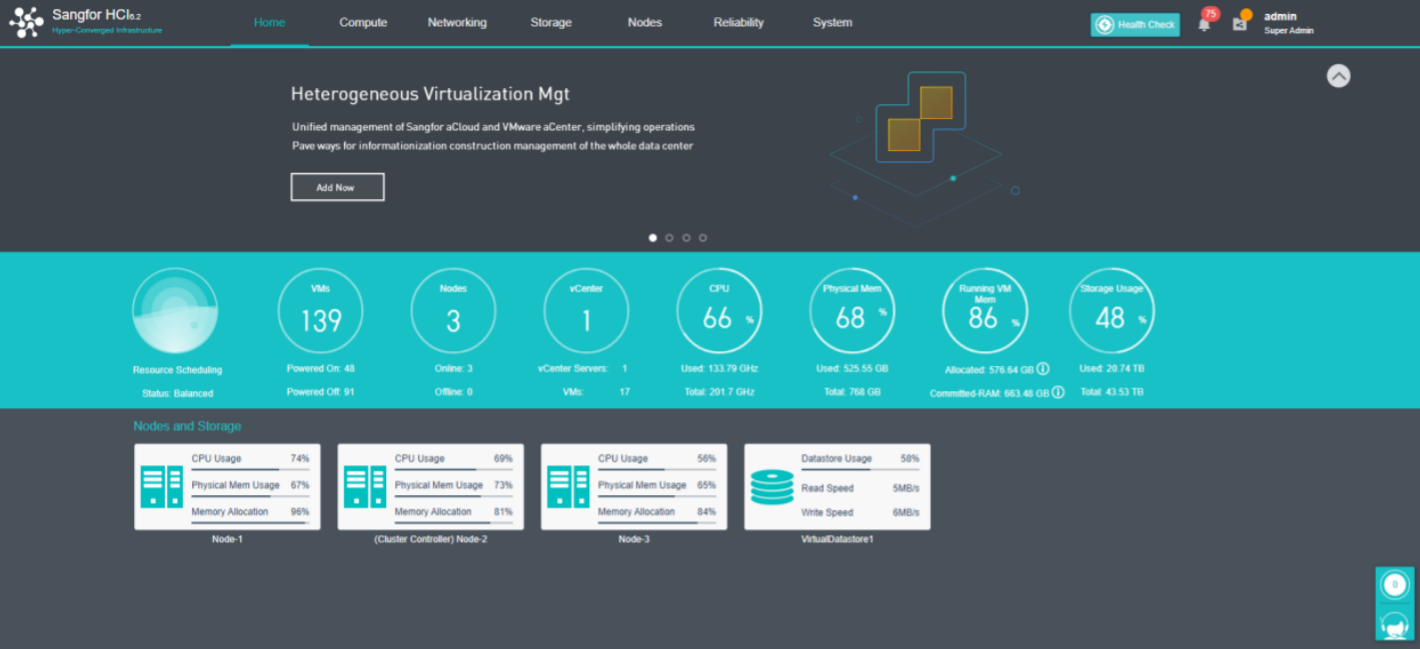Open the customer support headset icon
This screenshot has height=649, width=1420.
(1394, 624)
